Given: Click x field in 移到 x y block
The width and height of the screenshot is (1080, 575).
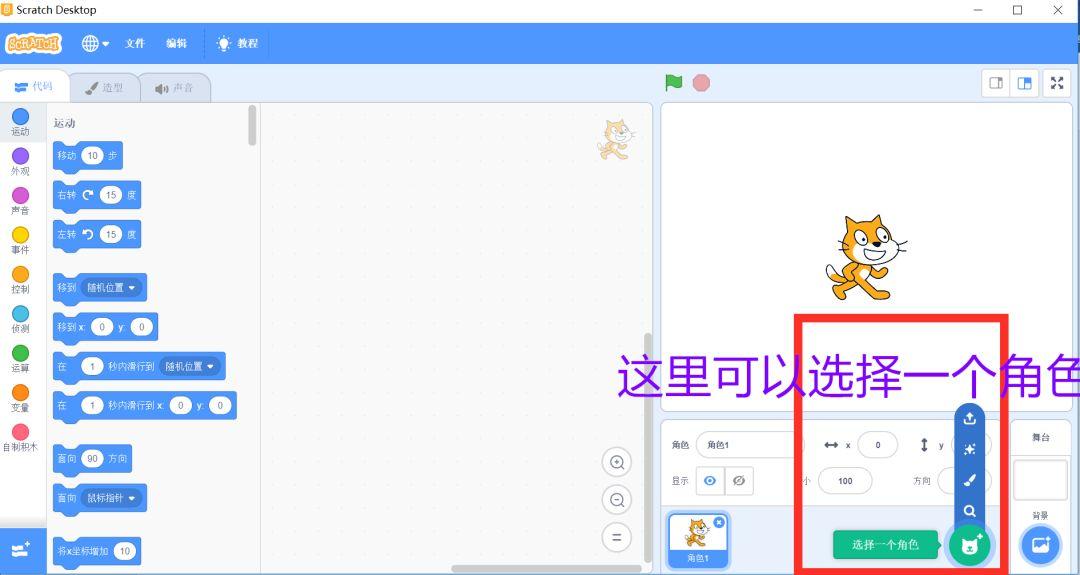Looking at the screenshot, I should click(x=102, y=327).
